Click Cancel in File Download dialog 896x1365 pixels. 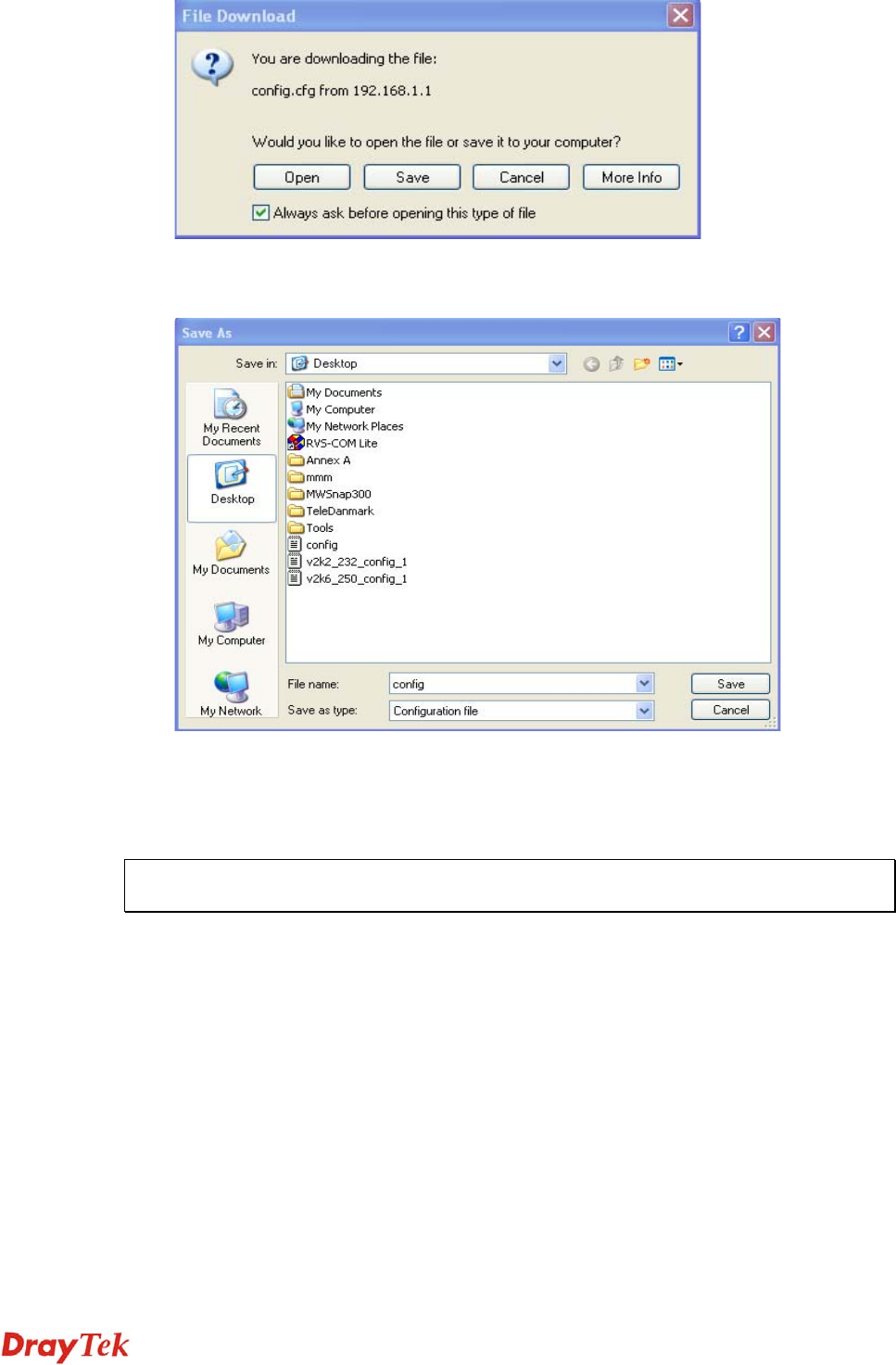tap(522, 177)
